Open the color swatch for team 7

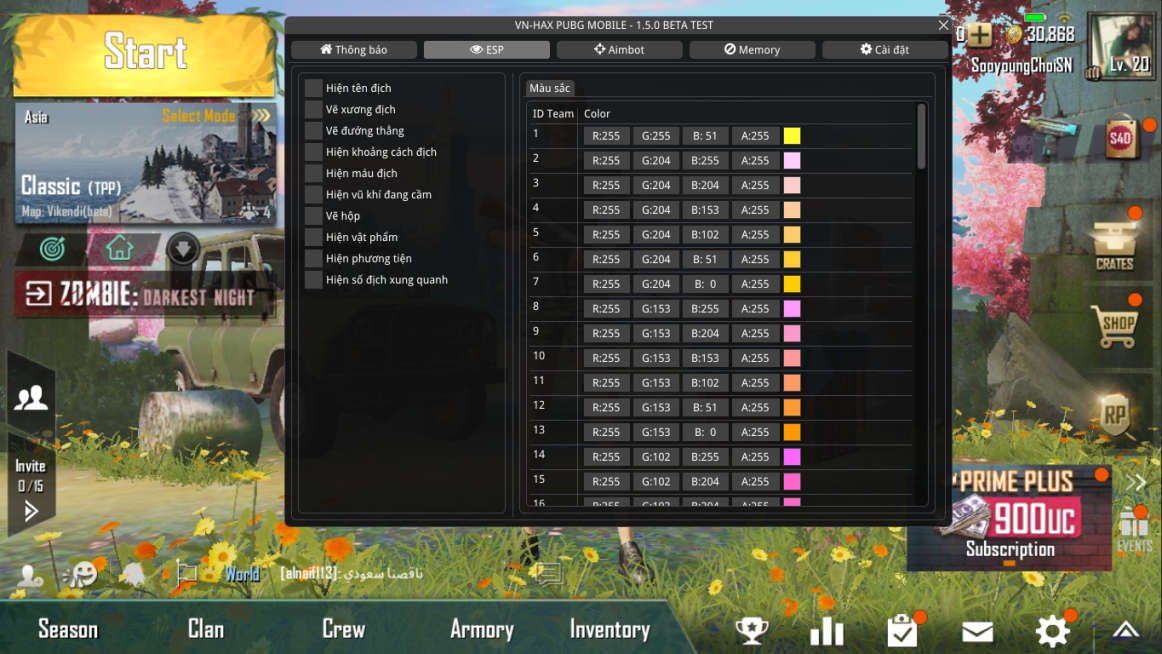792,284
